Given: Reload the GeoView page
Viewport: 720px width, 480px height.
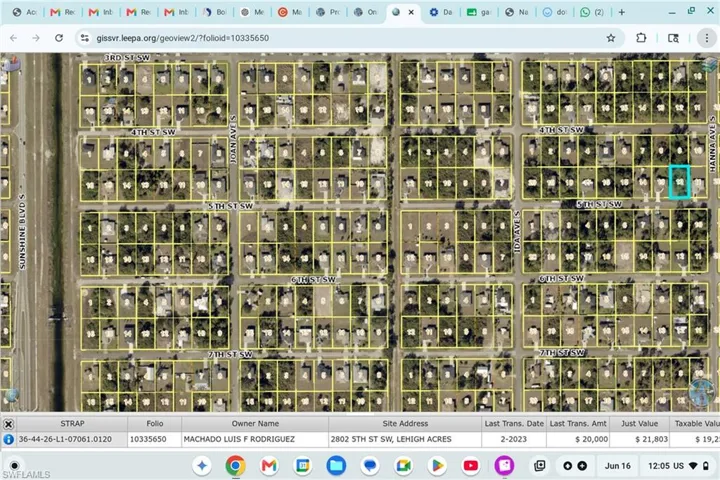Looking at the screenshot, I should [59, 38].
